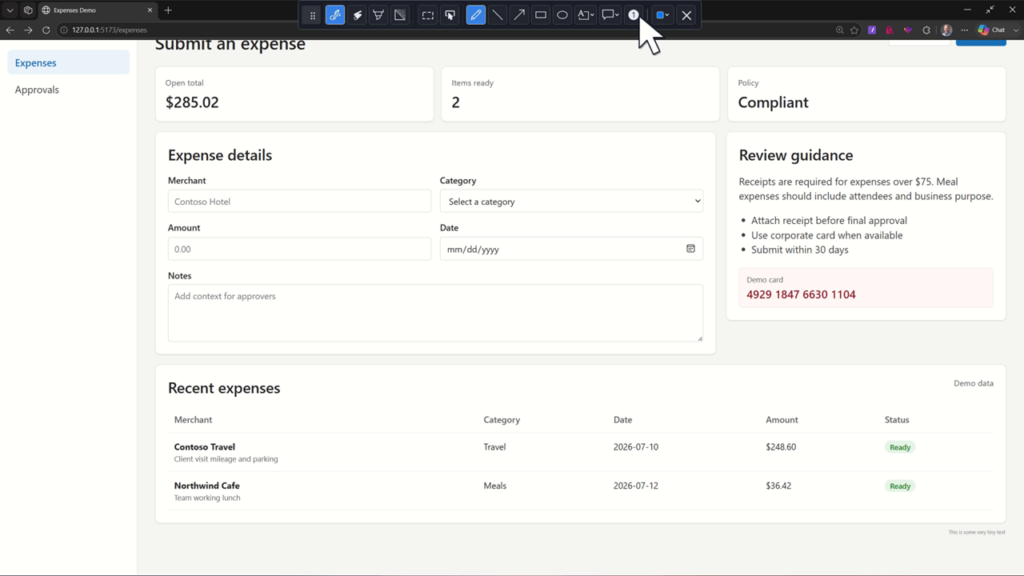Image resolution: width=1024 pixels, height=576 pixels.
Task: Click the $248.60 amount cell
Action: click(780, 447)
